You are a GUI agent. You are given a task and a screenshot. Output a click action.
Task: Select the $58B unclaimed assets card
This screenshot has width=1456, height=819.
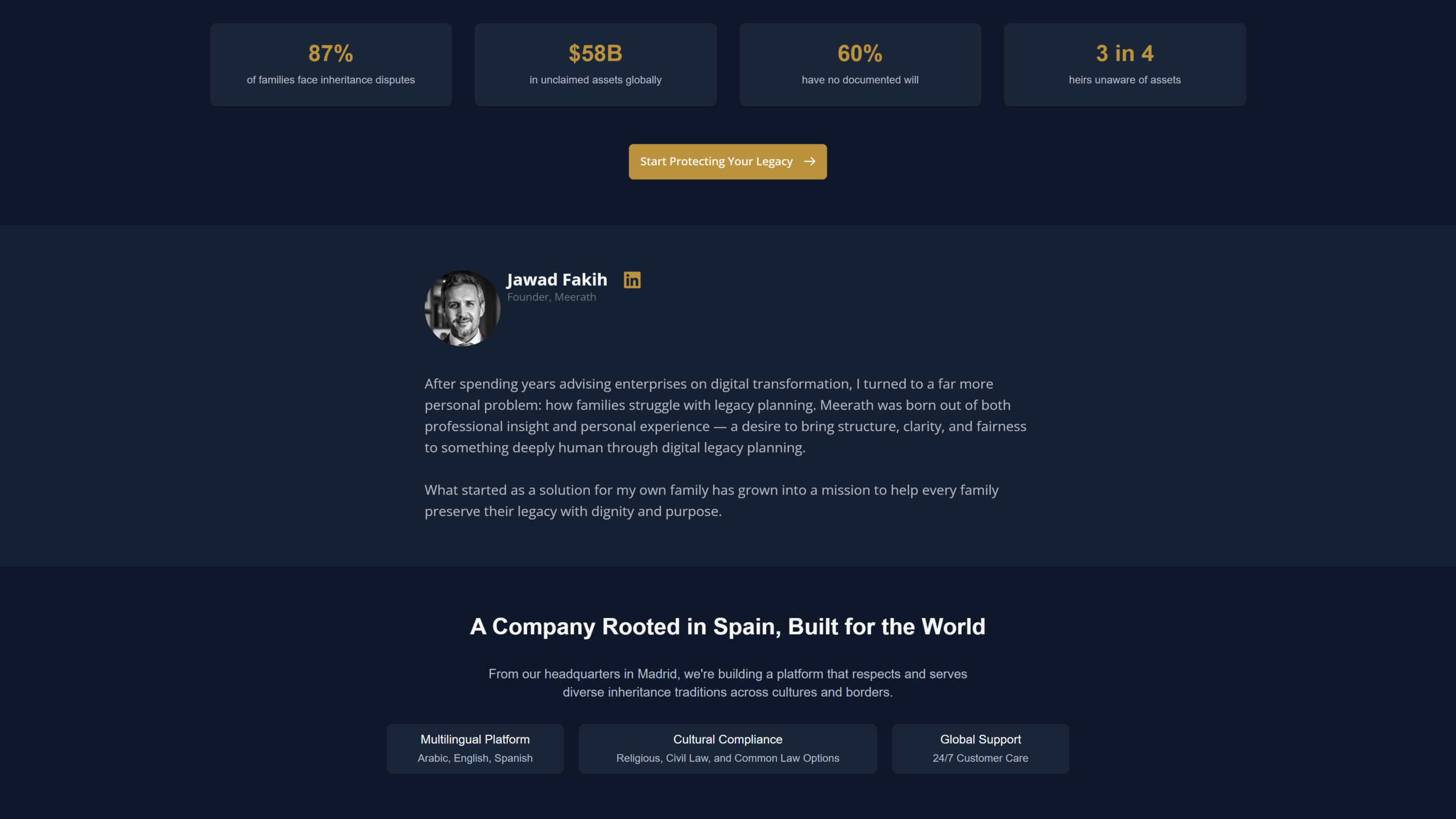pos(595,64)
